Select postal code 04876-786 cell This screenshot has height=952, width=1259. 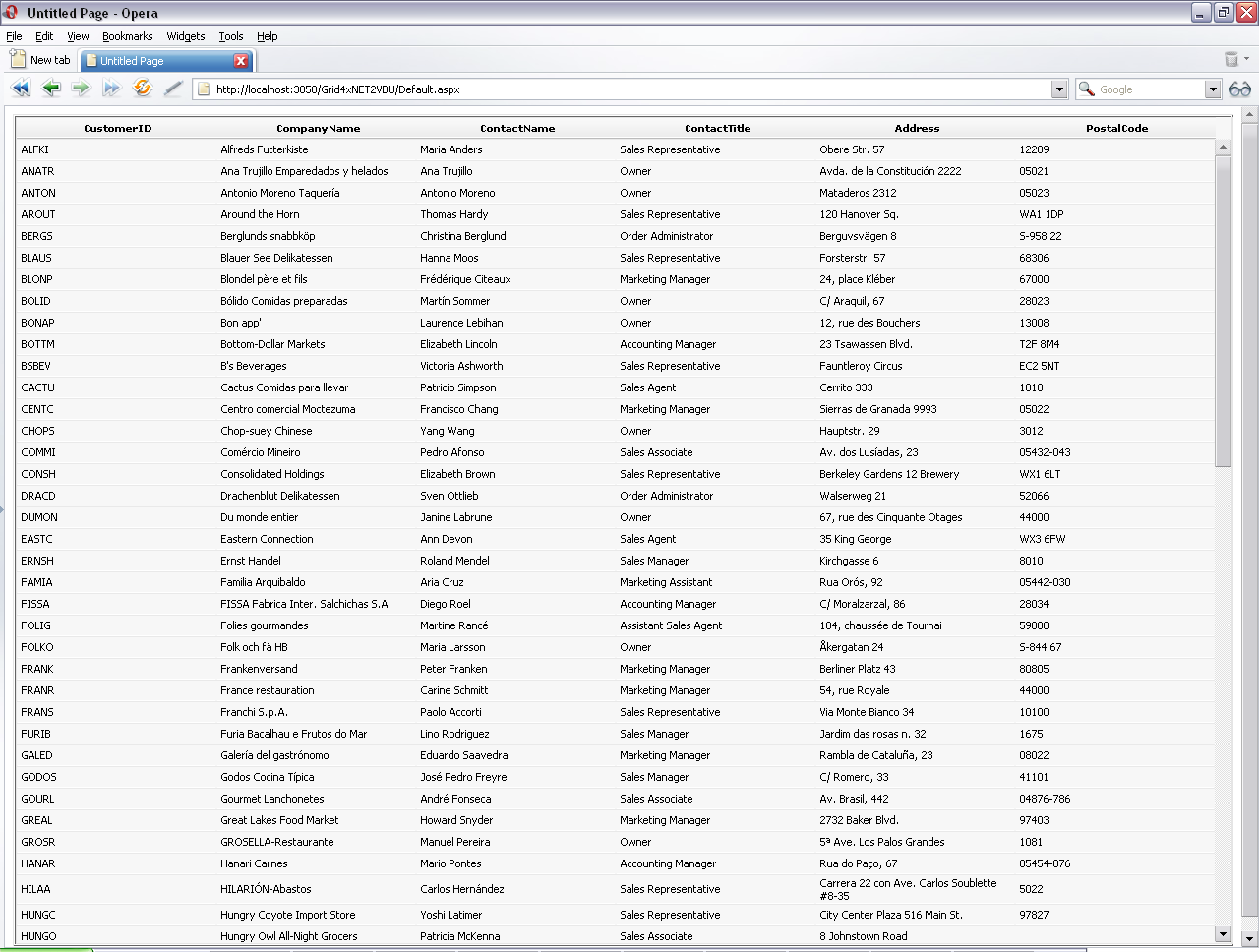pos(1045,799)
